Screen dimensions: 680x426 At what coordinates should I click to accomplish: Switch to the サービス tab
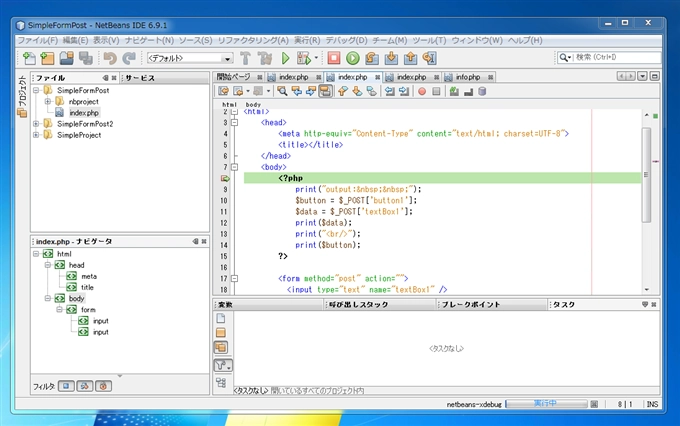[140, 78]
